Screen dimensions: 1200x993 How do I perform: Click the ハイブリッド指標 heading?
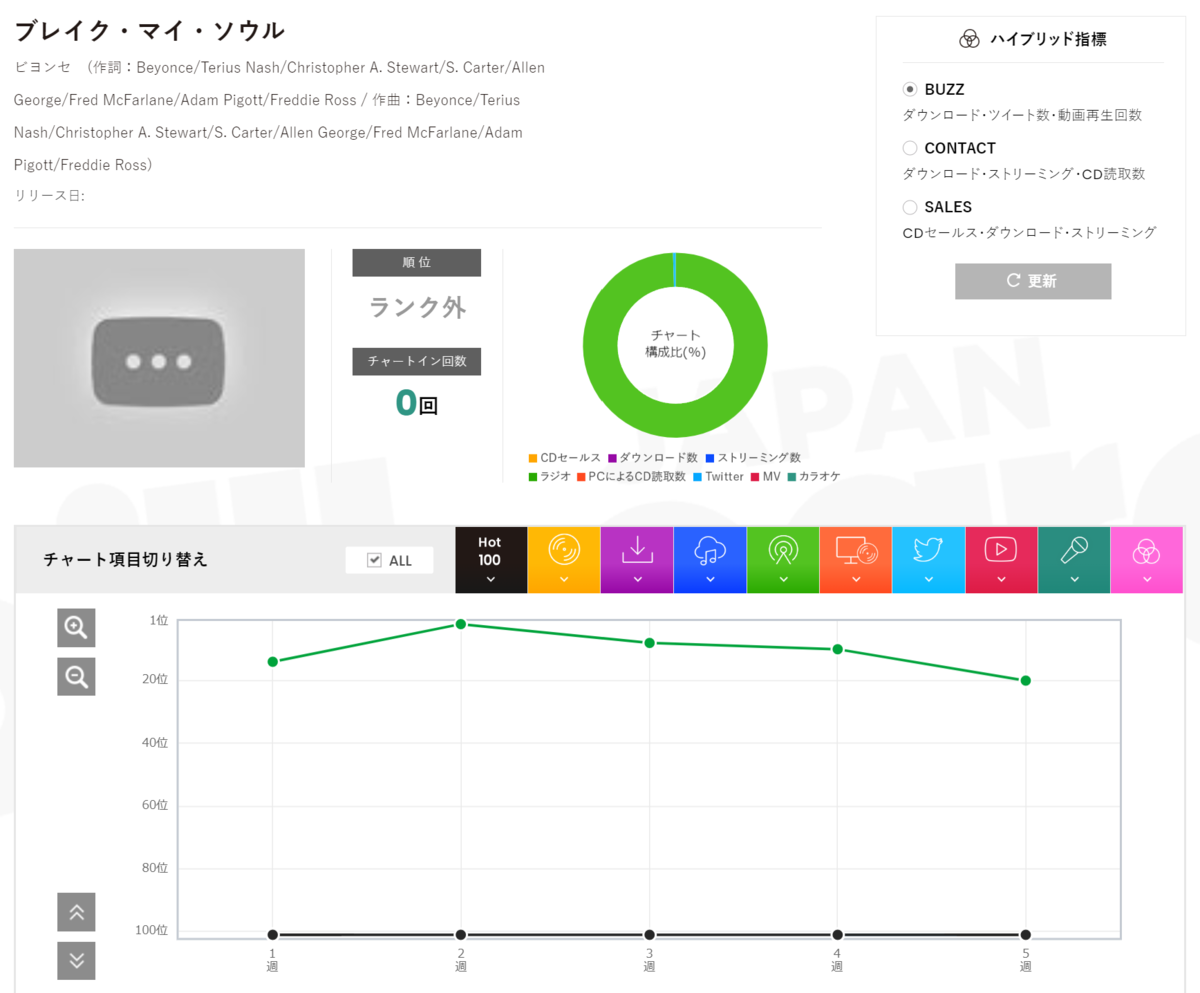[x=1048, y=39]
